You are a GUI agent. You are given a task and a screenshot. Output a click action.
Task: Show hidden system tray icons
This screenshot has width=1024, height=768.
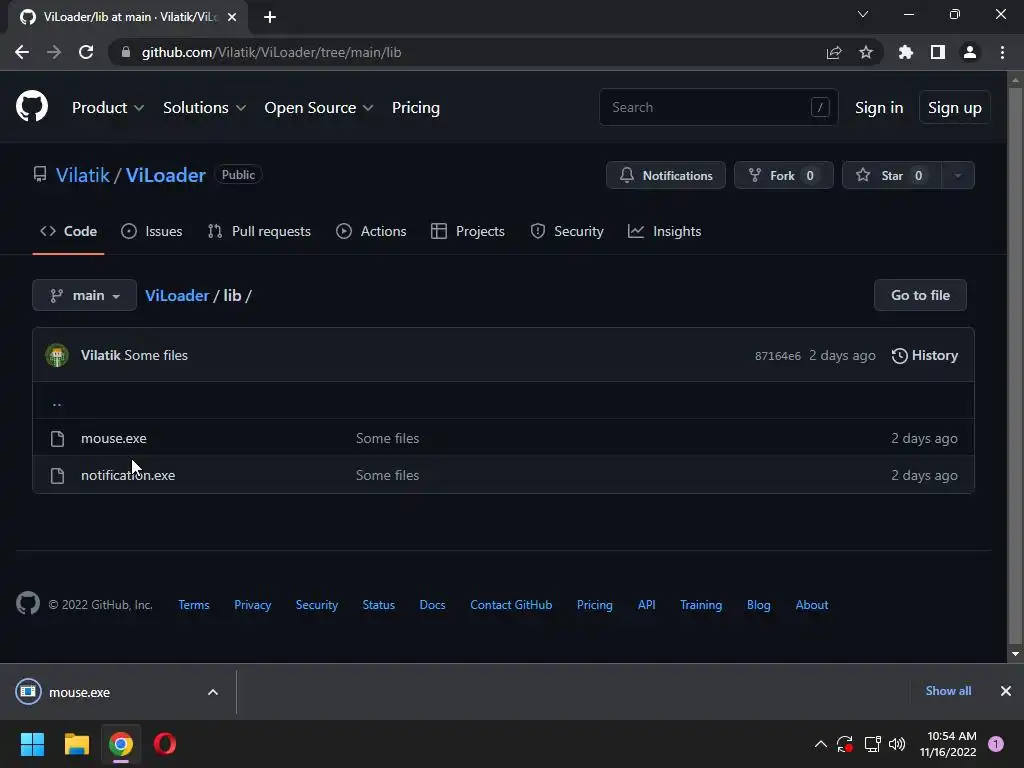[821, 744]
